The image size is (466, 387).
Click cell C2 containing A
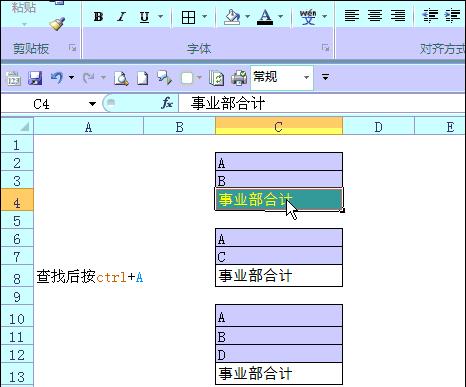279,162
